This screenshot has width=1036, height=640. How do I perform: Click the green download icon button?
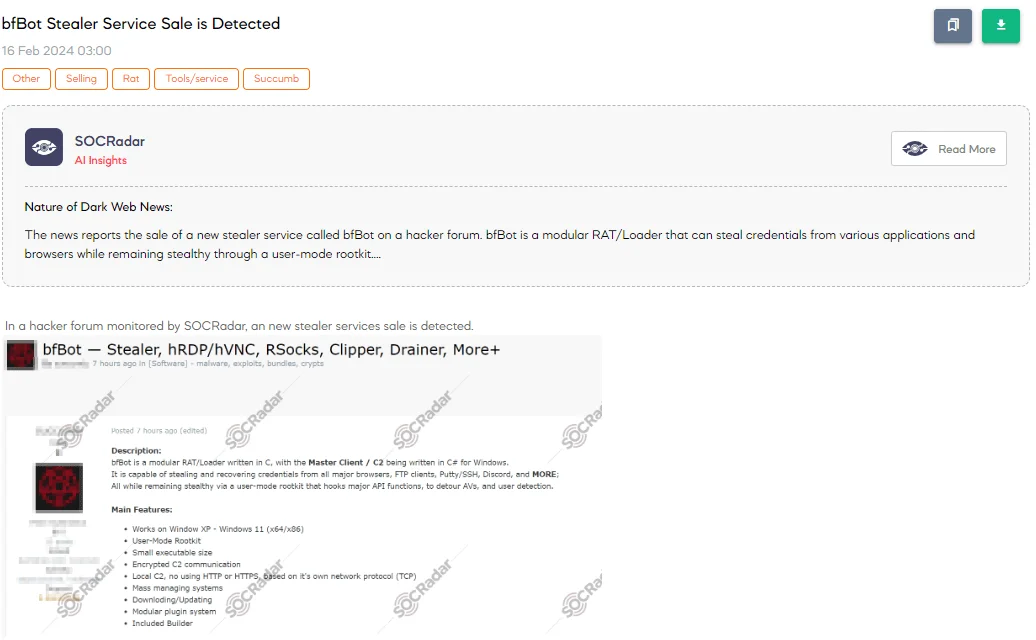pyautogui.click(x=1000, y=26)
